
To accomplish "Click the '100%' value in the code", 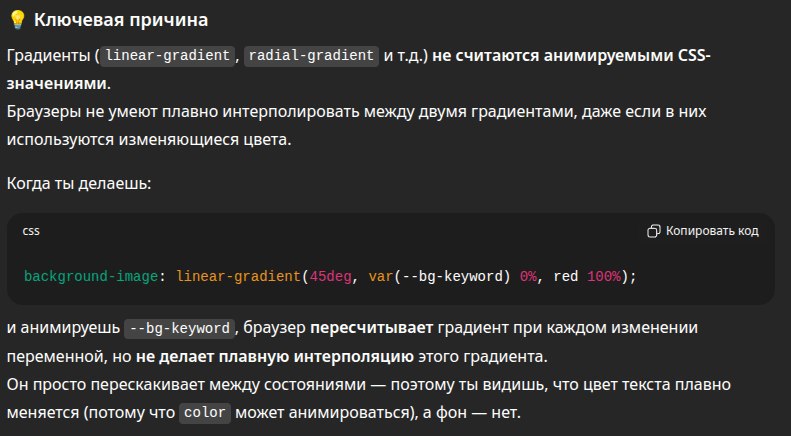I will 604,277.
